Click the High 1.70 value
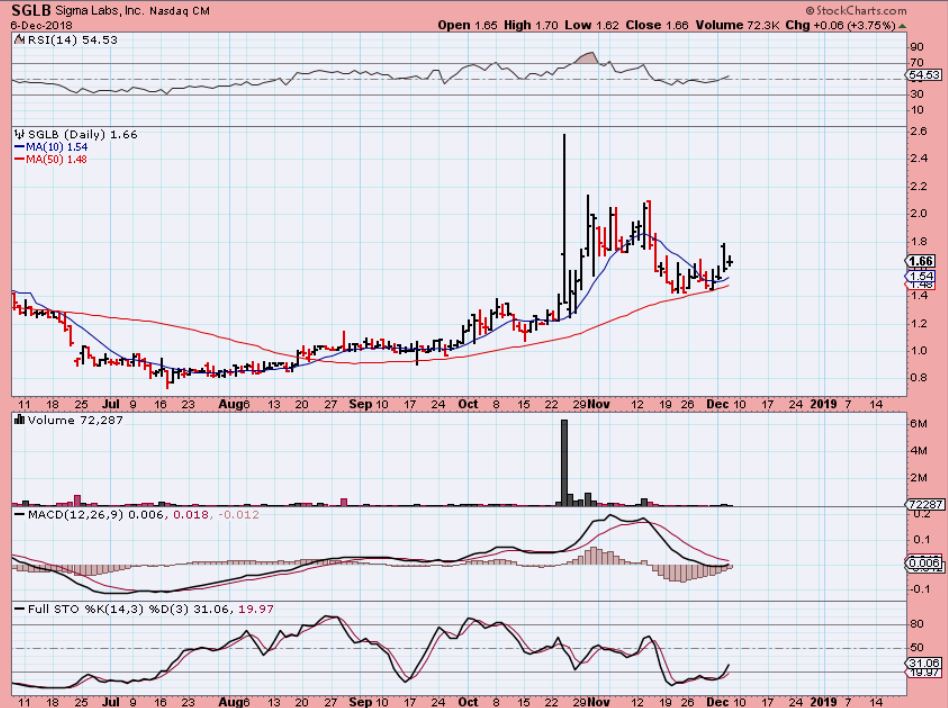 530,25
